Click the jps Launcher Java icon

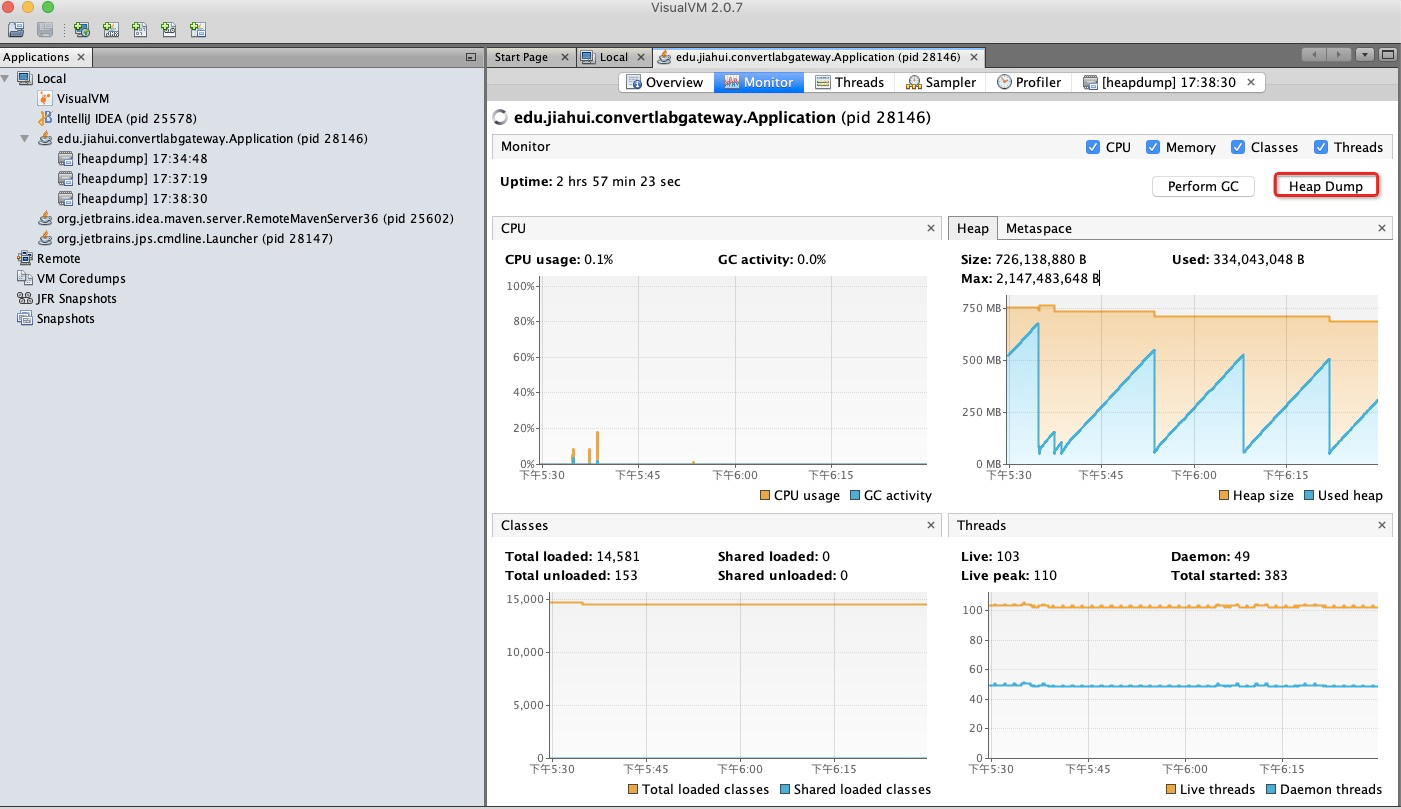tap(45, 238)
